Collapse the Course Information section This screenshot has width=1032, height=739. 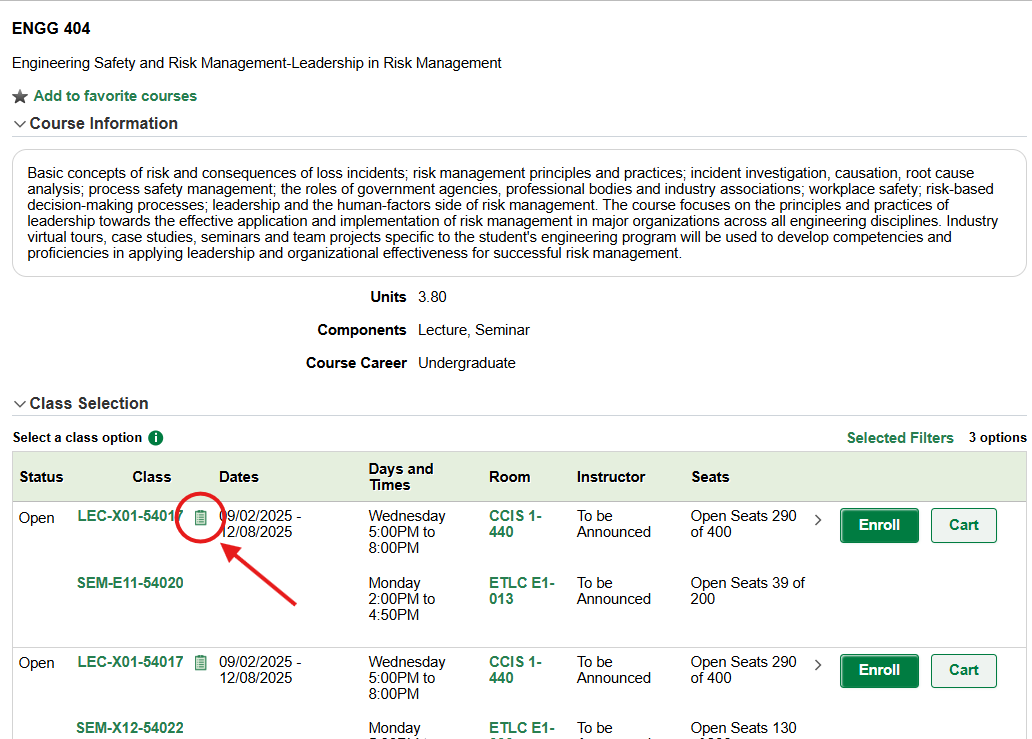19,122
